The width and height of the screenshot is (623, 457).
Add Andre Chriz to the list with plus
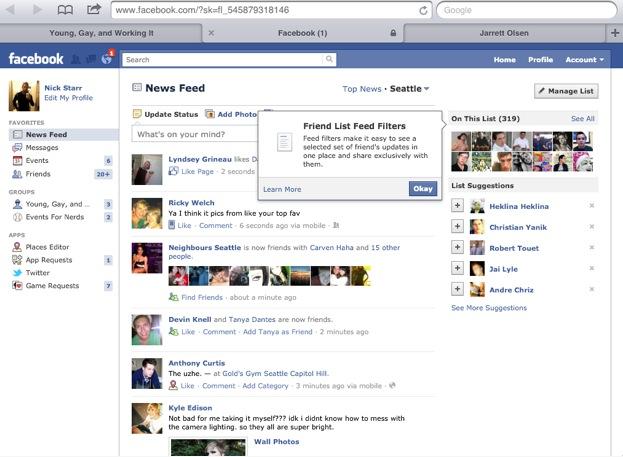point(457,289)
